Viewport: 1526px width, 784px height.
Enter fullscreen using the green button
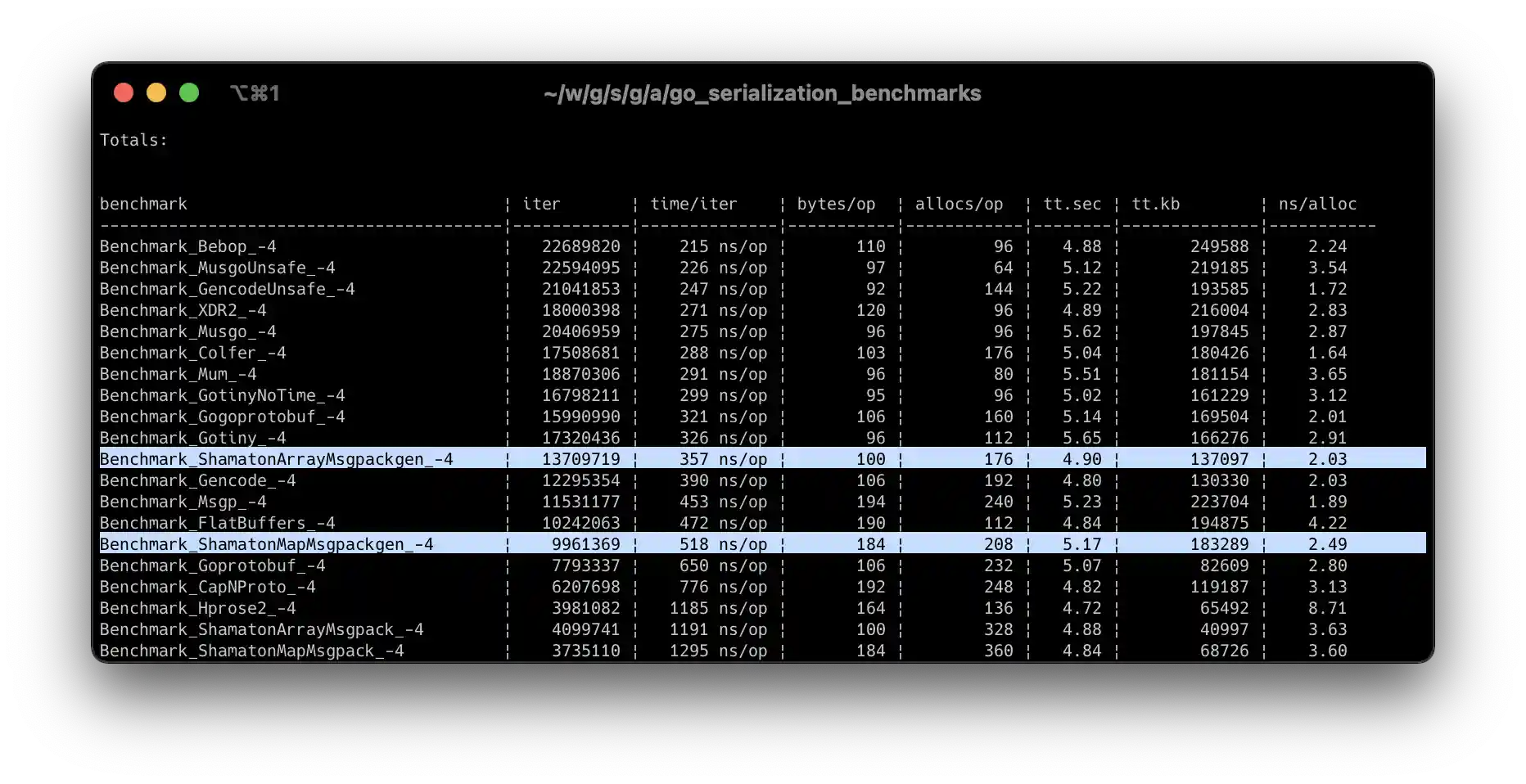tap(189, 92)
